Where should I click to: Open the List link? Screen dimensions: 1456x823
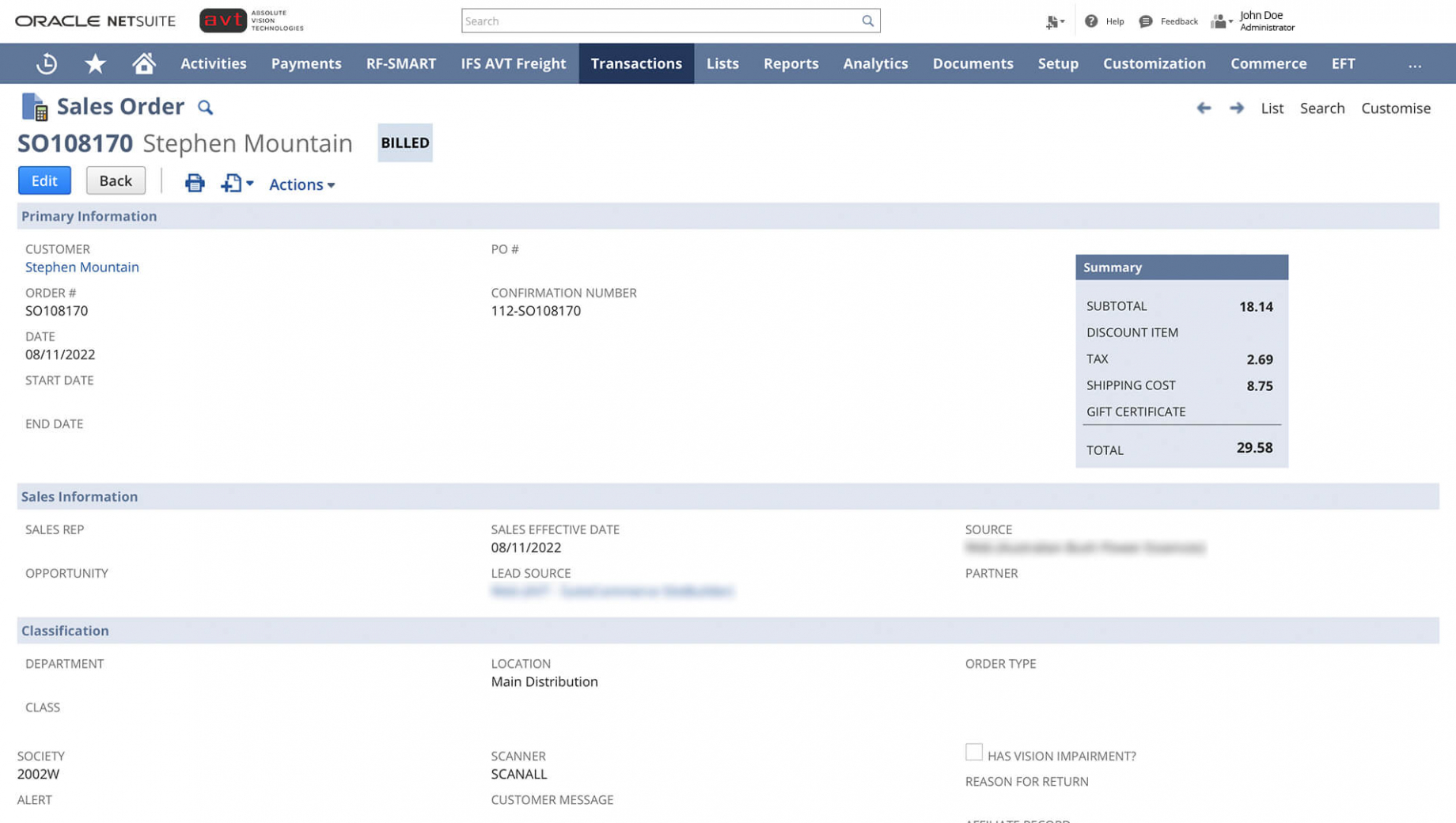pyautogui.click(x=1272, y=108)
